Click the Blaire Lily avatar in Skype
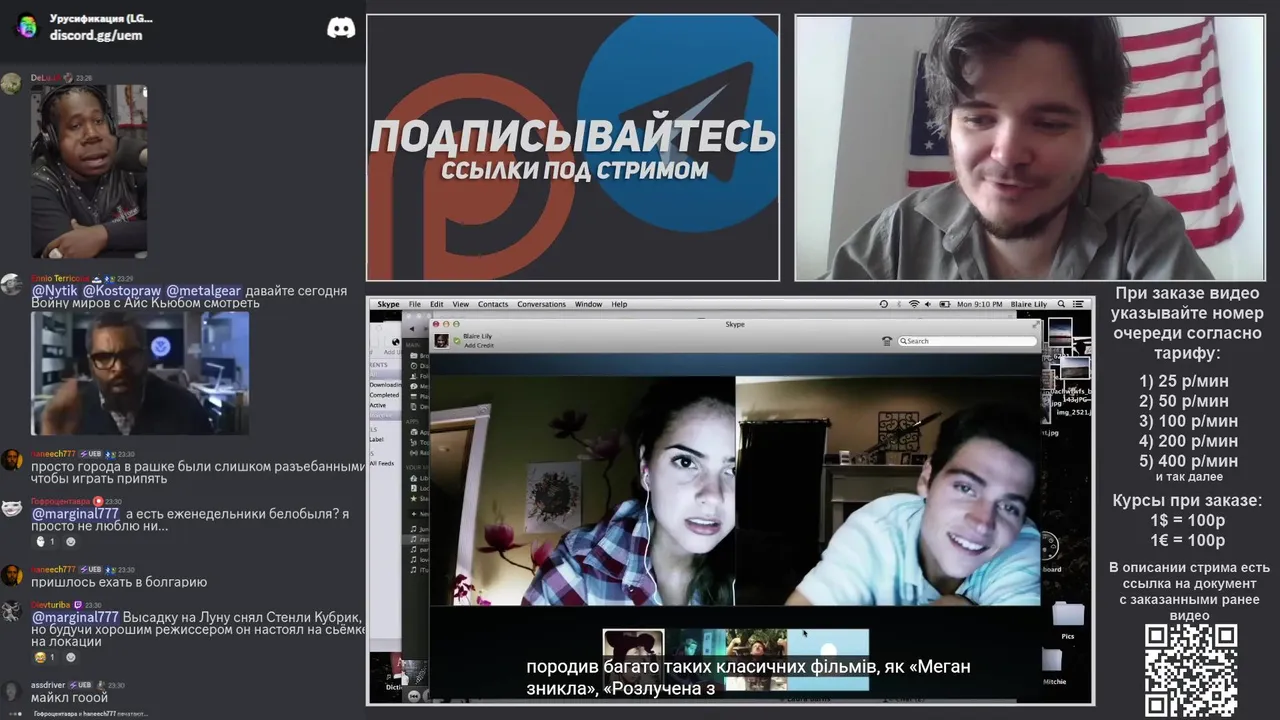The height and width of the screenshot is (720, 1280). pyautogui.click(x=441, y=340)
